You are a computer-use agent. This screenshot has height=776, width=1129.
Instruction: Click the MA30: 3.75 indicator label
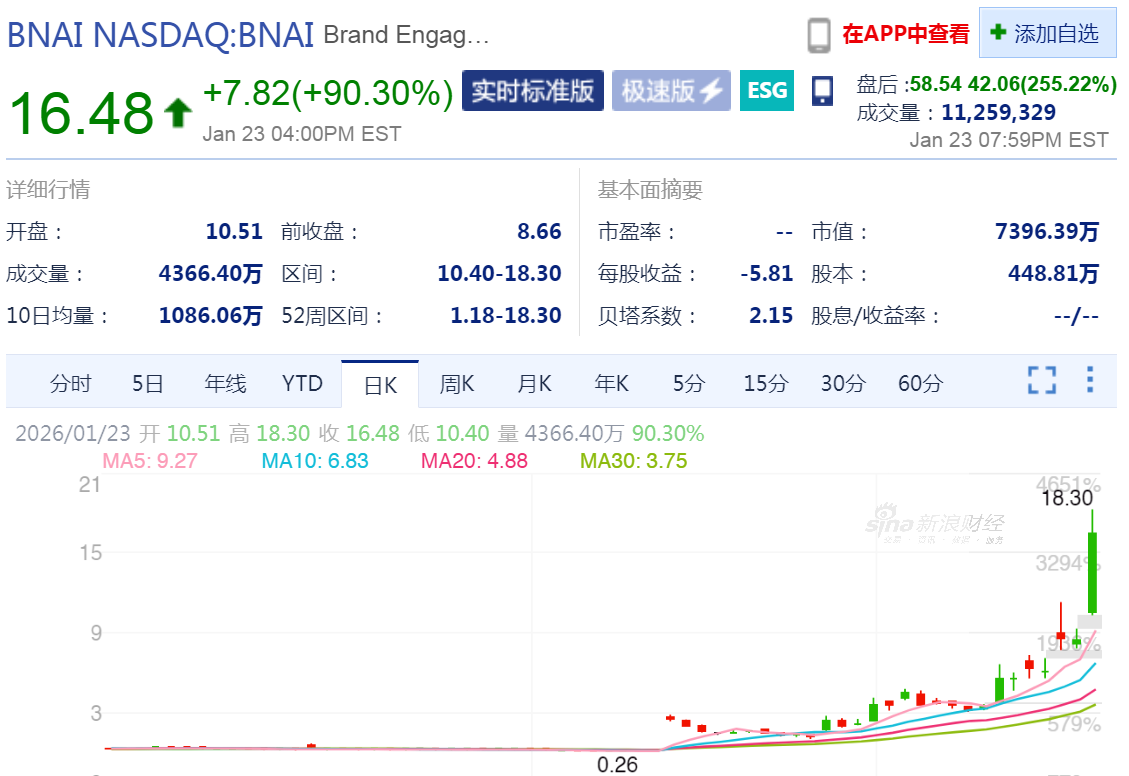pyautogui.click(x=634, y=461)
